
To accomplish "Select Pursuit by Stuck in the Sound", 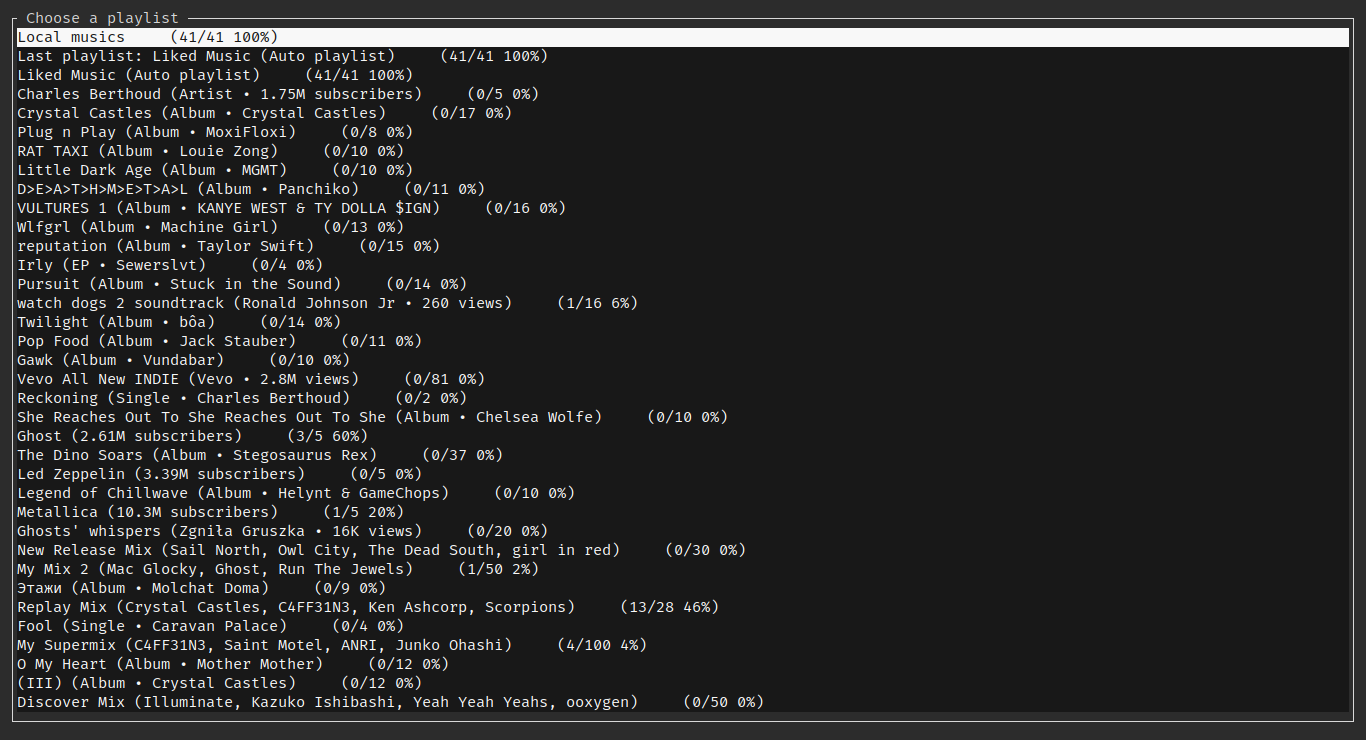I will coord(683,284).
